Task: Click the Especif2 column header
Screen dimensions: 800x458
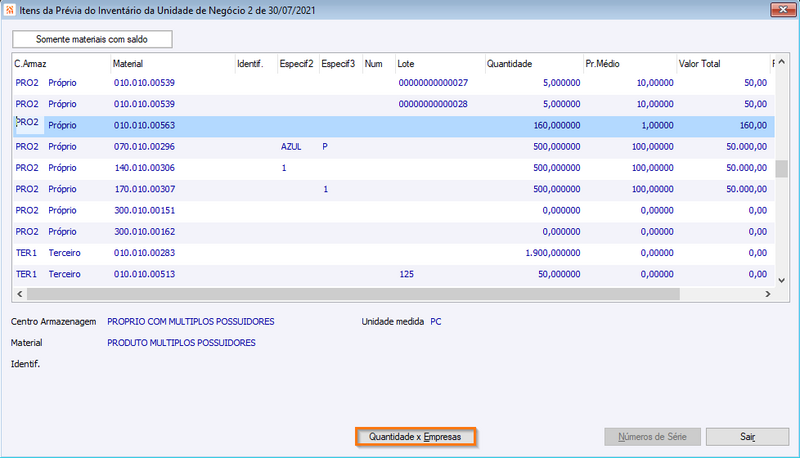Action: [298, 64]
